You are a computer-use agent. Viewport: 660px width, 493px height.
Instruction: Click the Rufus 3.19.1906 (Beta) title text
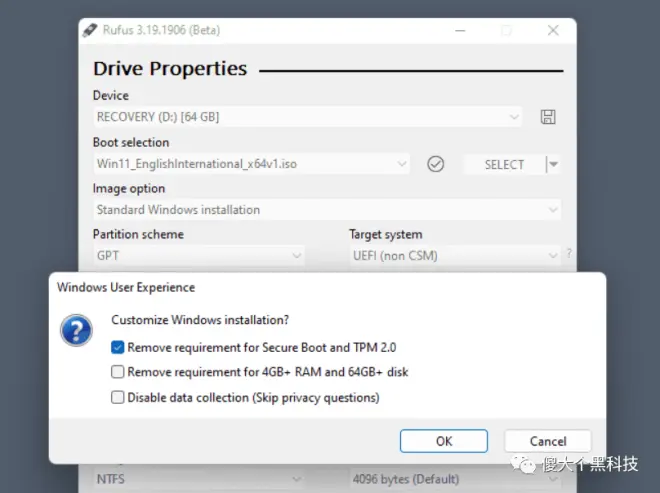point(161,30)
